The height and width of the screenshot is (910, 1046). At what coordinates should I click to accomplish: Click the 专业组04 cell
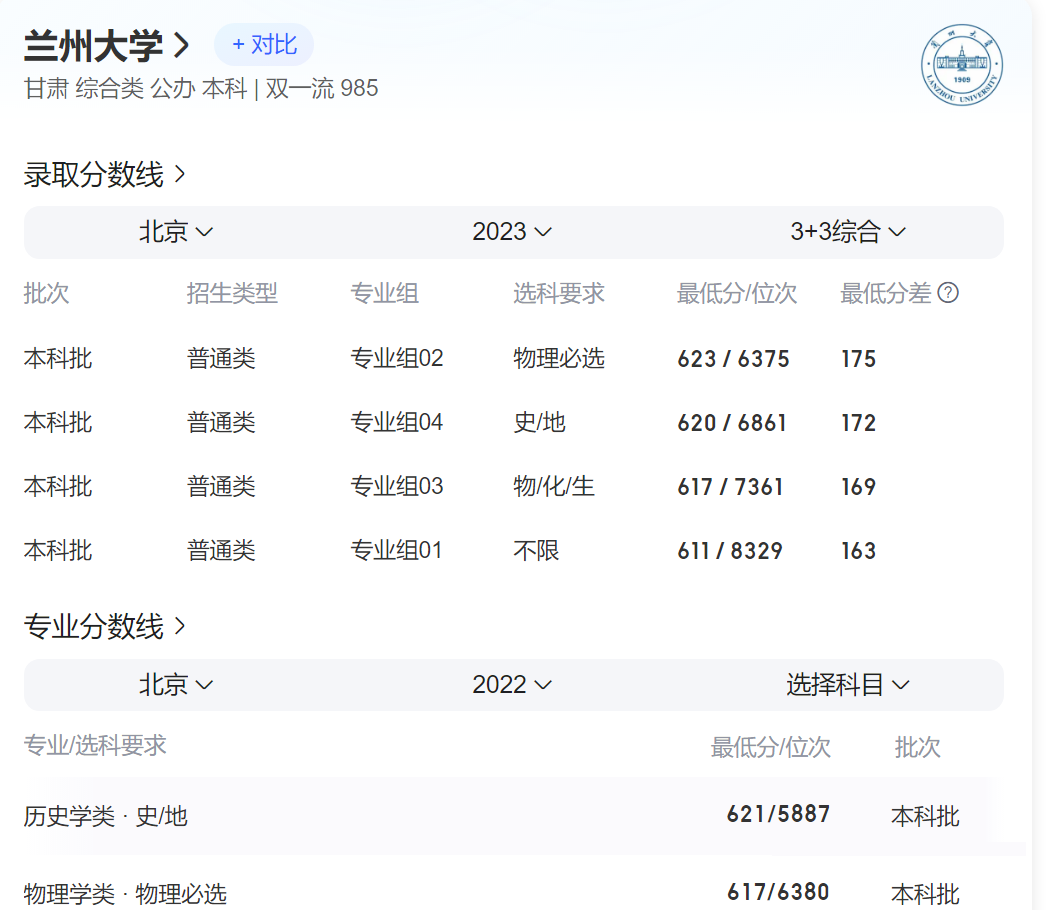pyautogui.click(x=397, y=422)
